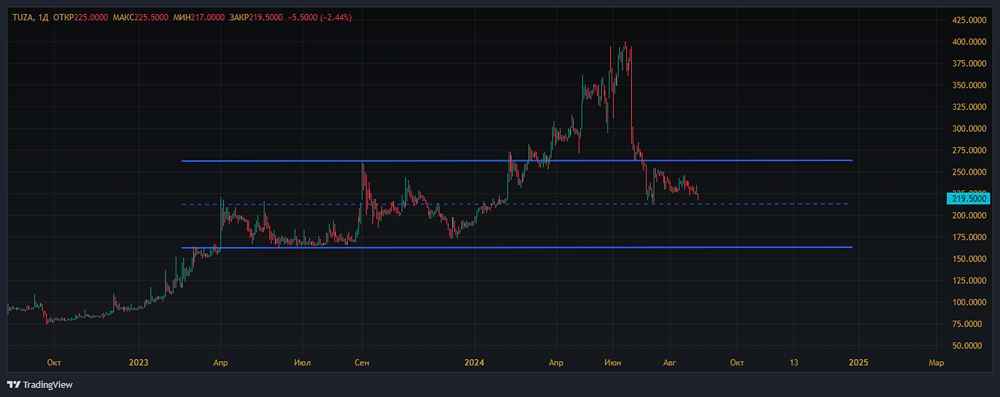Image resolution: width=1000 pixels, height=397 pixels.
Task: Click the Апр label between 2024 and Июн
Action: coord(556,363)
